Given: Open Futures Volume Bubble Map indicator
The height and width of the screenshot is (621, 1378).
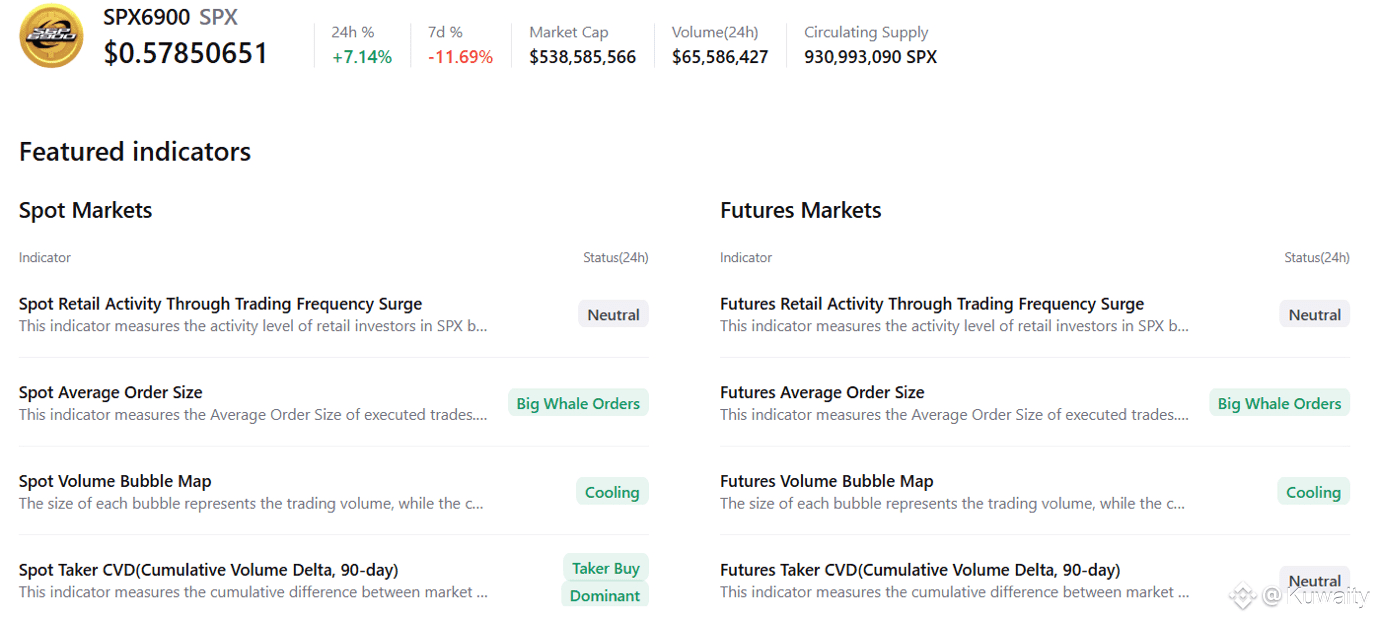Looking at the screenshot, I should pyautogui.click(x=826, y=481).
